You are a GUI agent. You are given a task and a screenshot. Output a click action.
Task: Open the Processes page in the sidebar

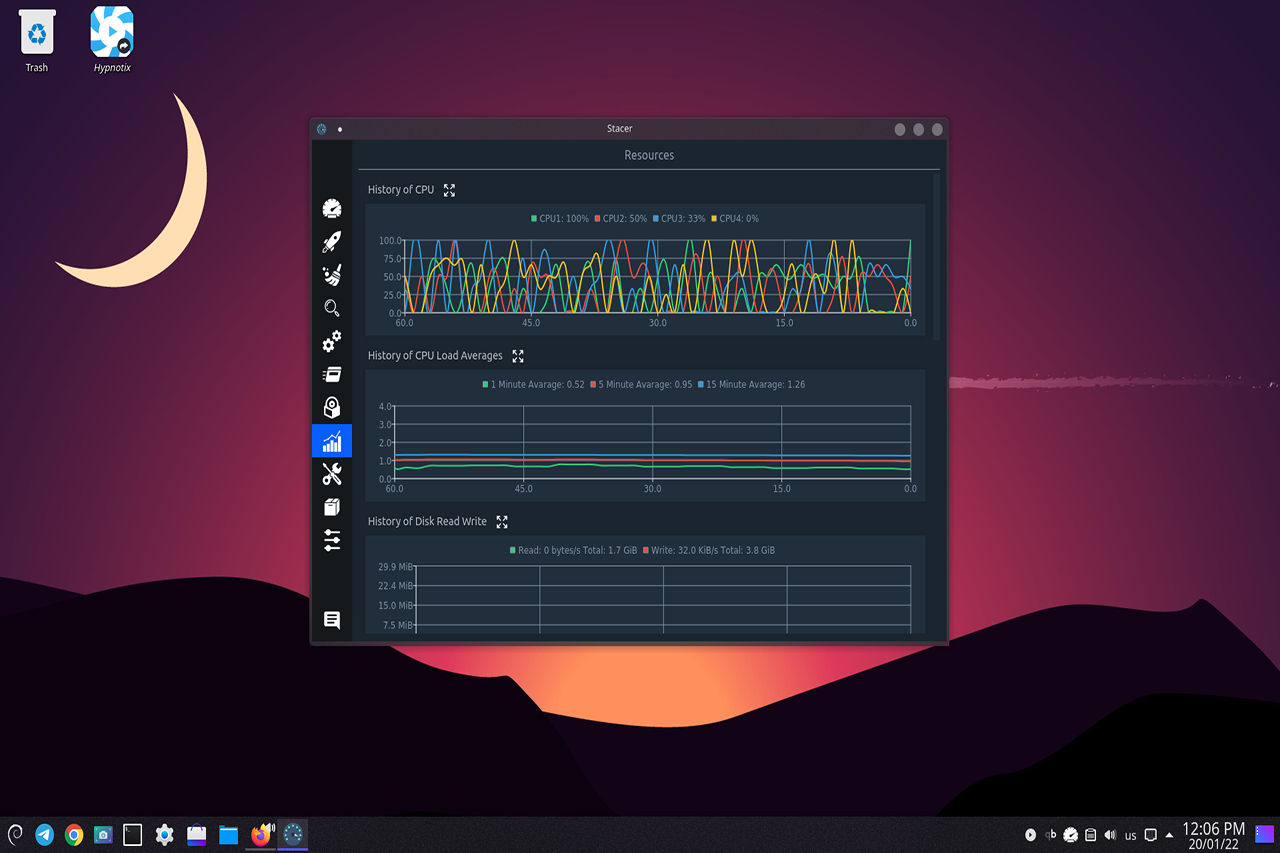[331, 374]
